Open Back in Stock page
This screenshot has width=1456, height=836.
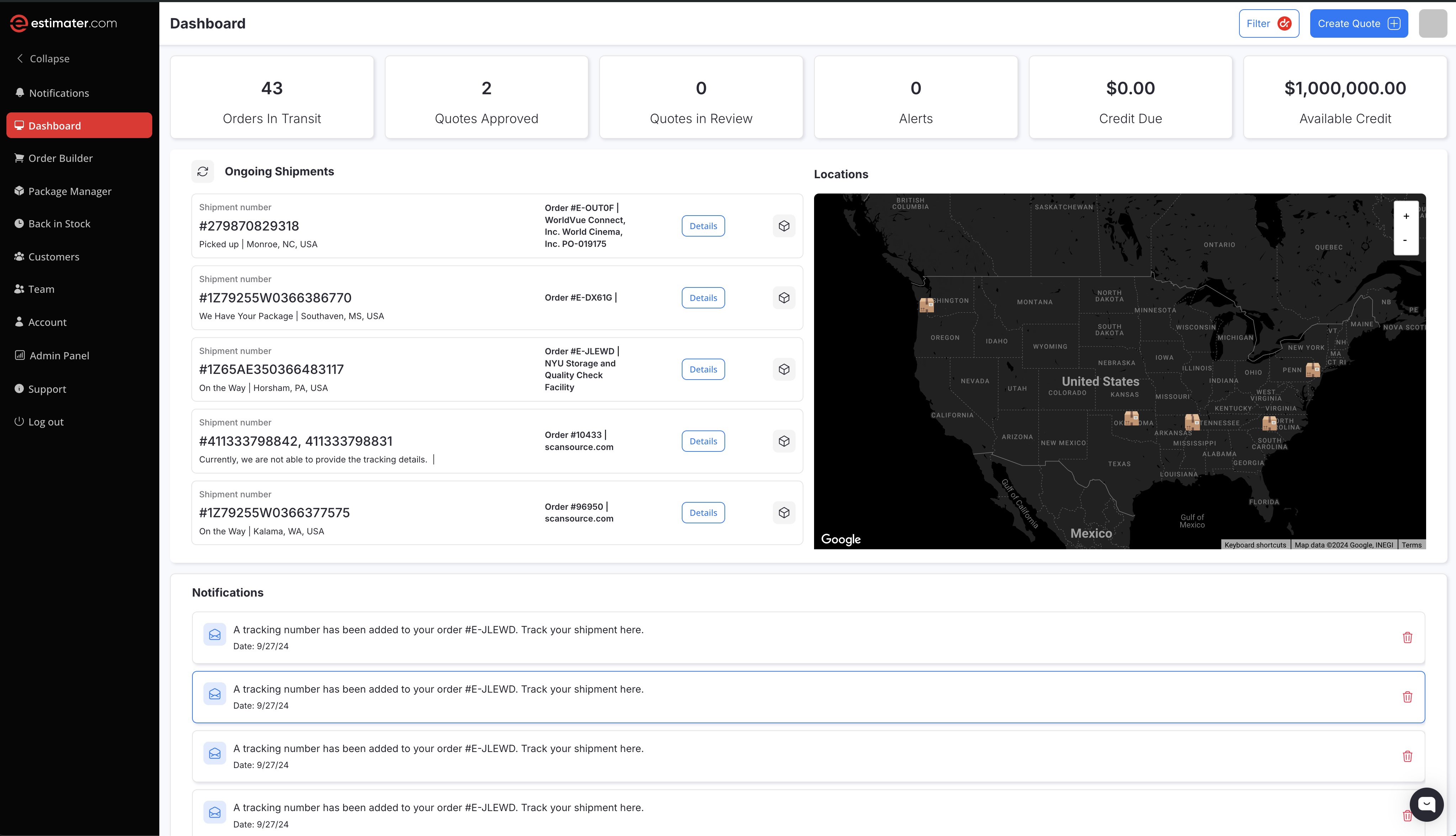(x=52, y=223)
